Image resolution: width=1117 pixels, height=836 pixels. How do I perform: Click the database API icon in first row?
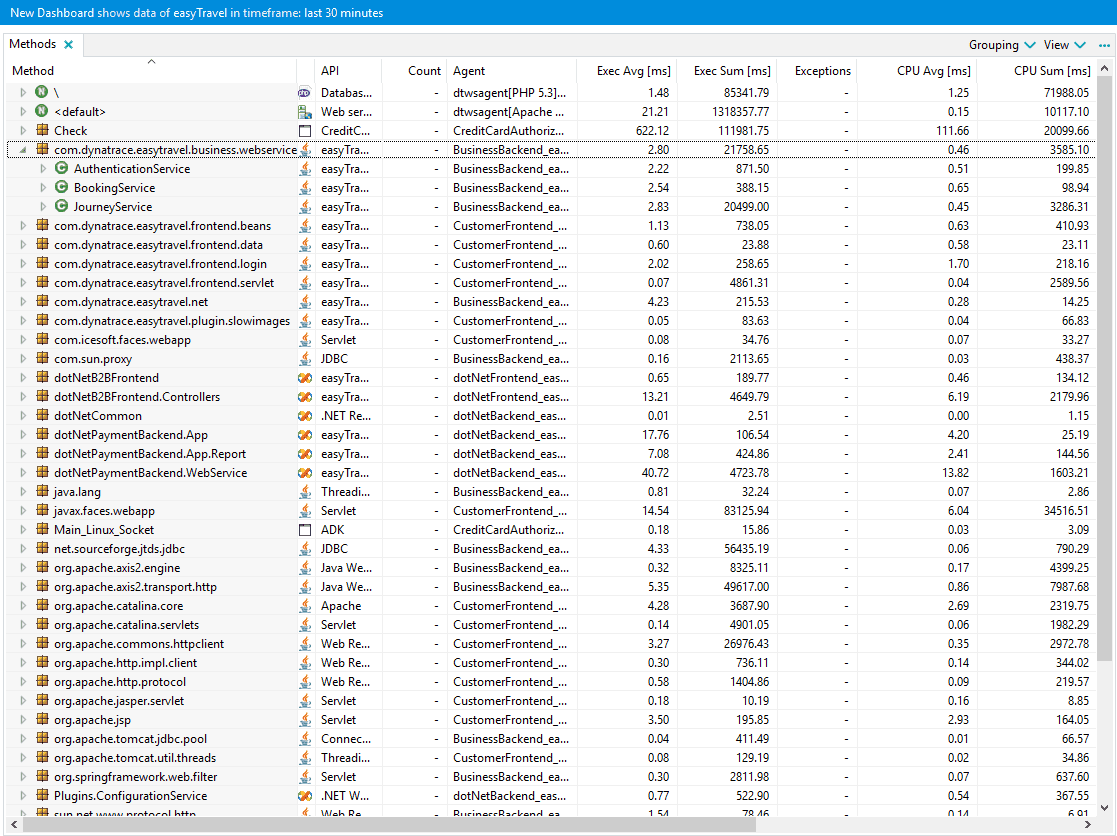305,93
